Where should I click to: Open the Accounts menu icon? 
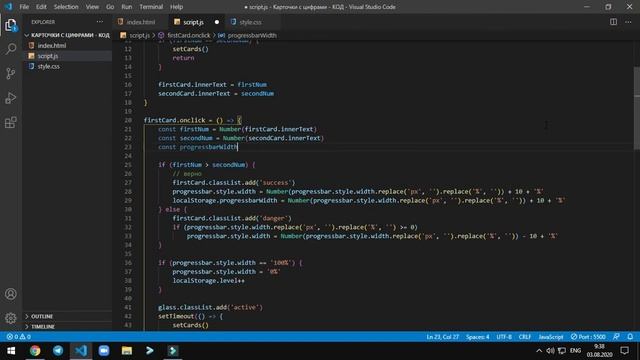11,294
